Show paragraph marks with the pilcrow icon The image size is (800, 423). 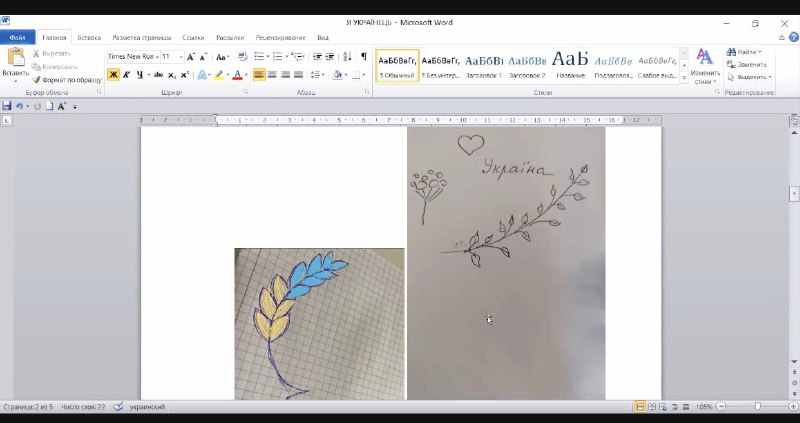(x=364, y=57)
